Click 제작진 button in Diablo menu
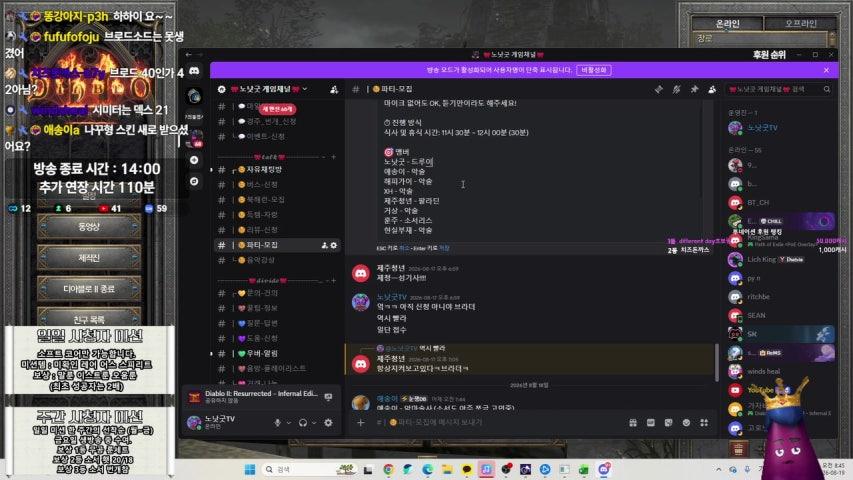The width and height of the screenshot is (853, 480). (x=89, y=257)
